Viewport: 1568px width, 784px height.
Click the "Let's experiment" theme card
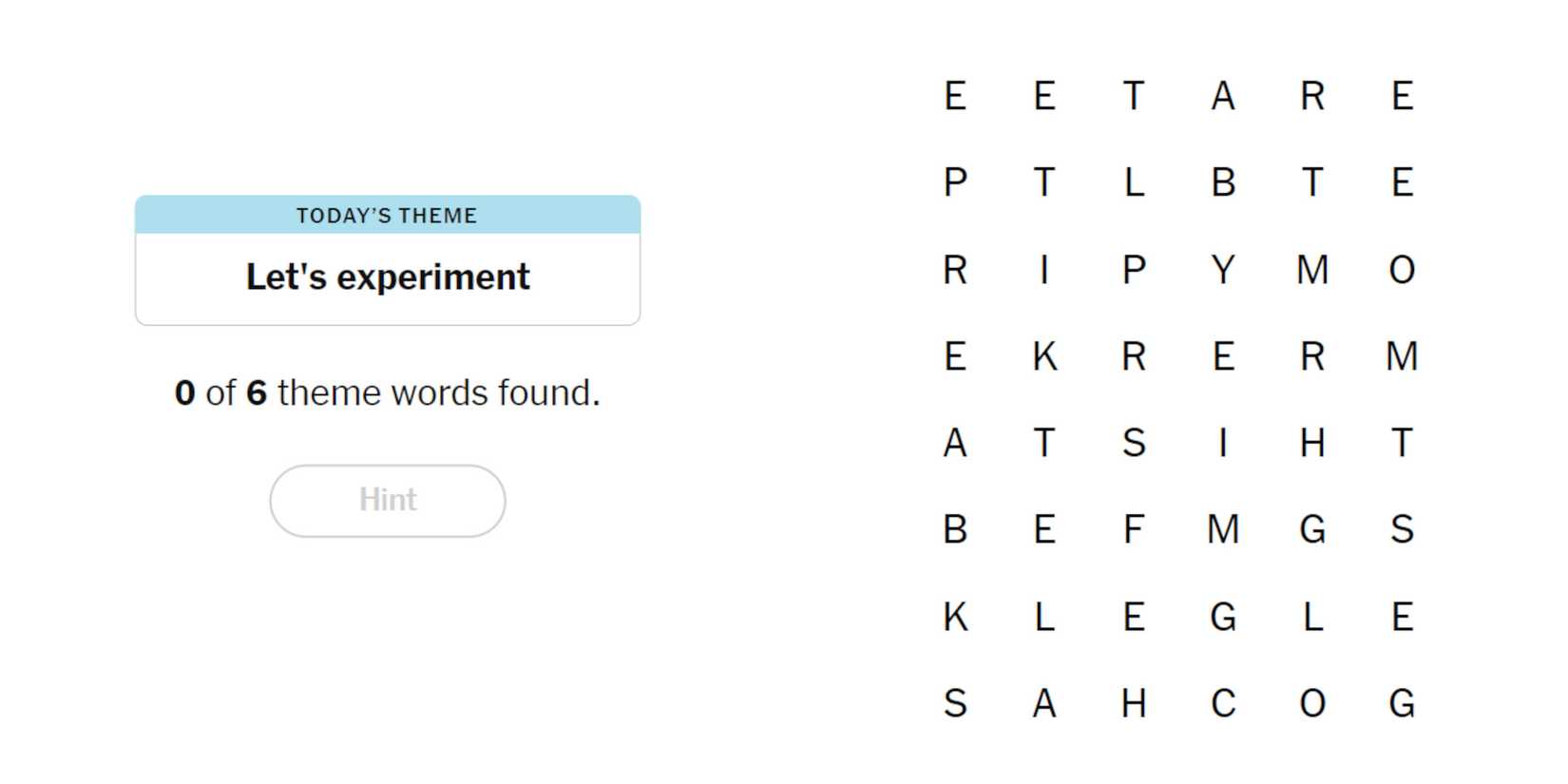click(387, 277)
